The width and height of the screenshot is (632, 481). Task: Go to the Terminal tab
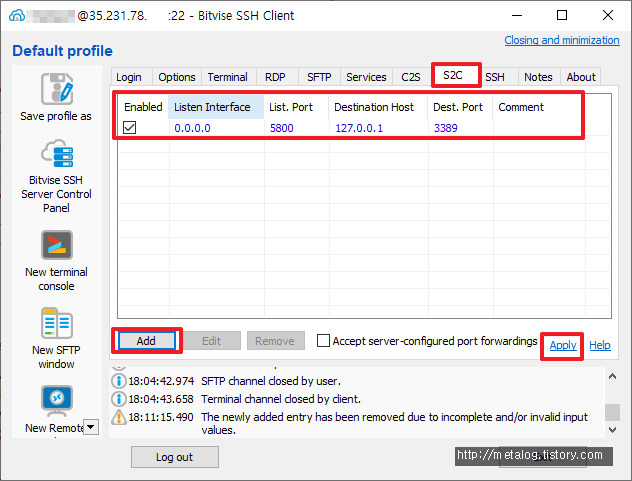(x=228, y=77)
